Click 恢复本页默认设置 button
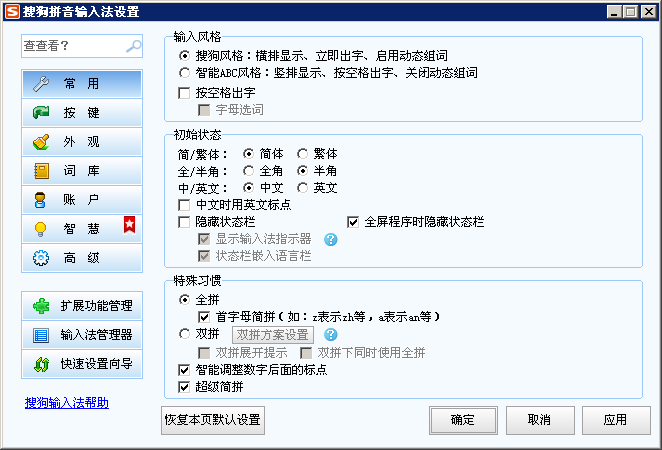This screenshot has width=662, height=450. click(x=213, y=420)
